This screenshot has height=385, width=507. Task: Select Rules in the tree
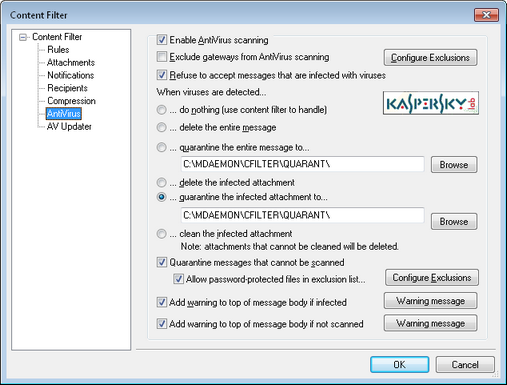[58, 50]
